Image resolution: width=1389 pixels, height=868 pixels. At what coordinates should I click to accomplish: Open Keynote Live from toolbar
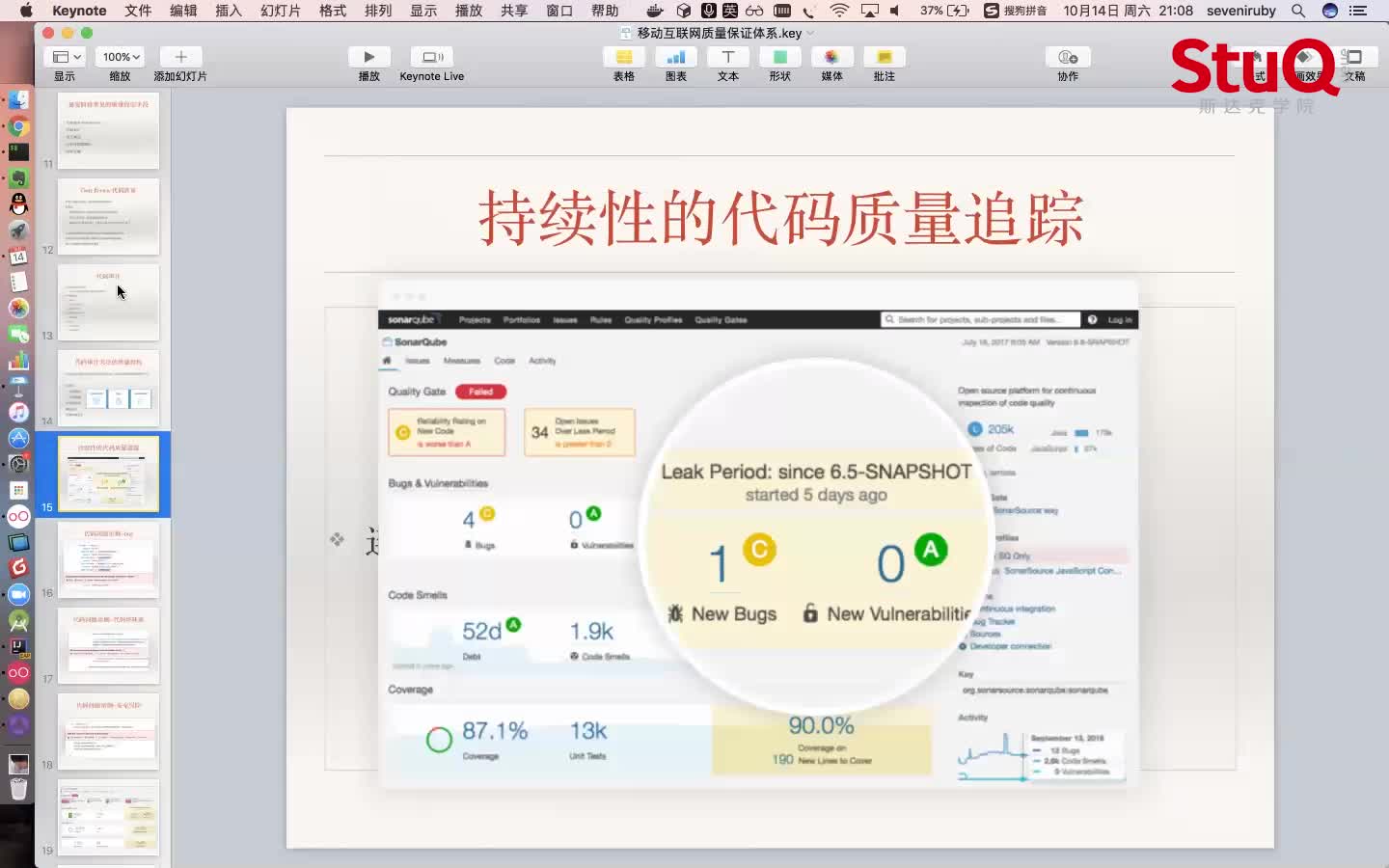431,57
